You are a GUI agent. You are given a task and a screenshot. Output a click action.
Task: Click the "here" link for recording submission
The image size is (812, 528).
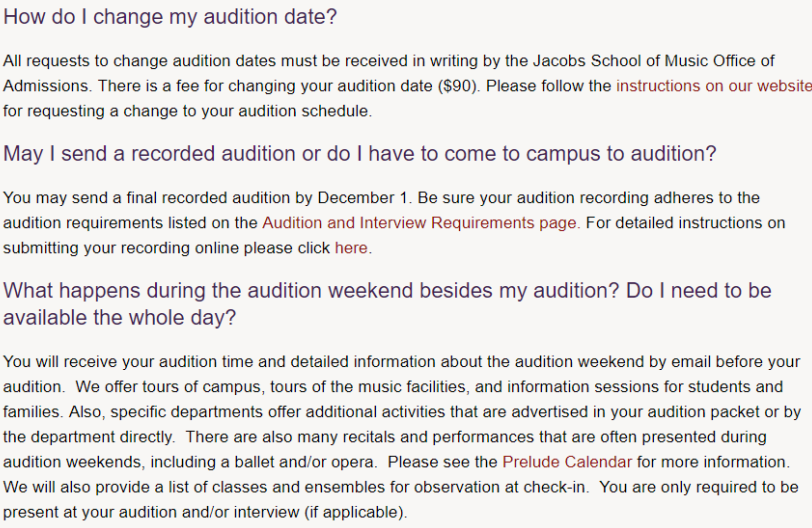(351, 248)
